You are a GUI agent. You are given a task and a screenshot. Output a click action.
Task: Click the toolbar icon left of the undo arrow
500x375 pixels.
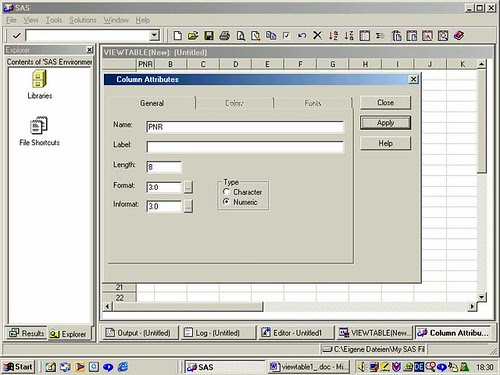[287, 35]
